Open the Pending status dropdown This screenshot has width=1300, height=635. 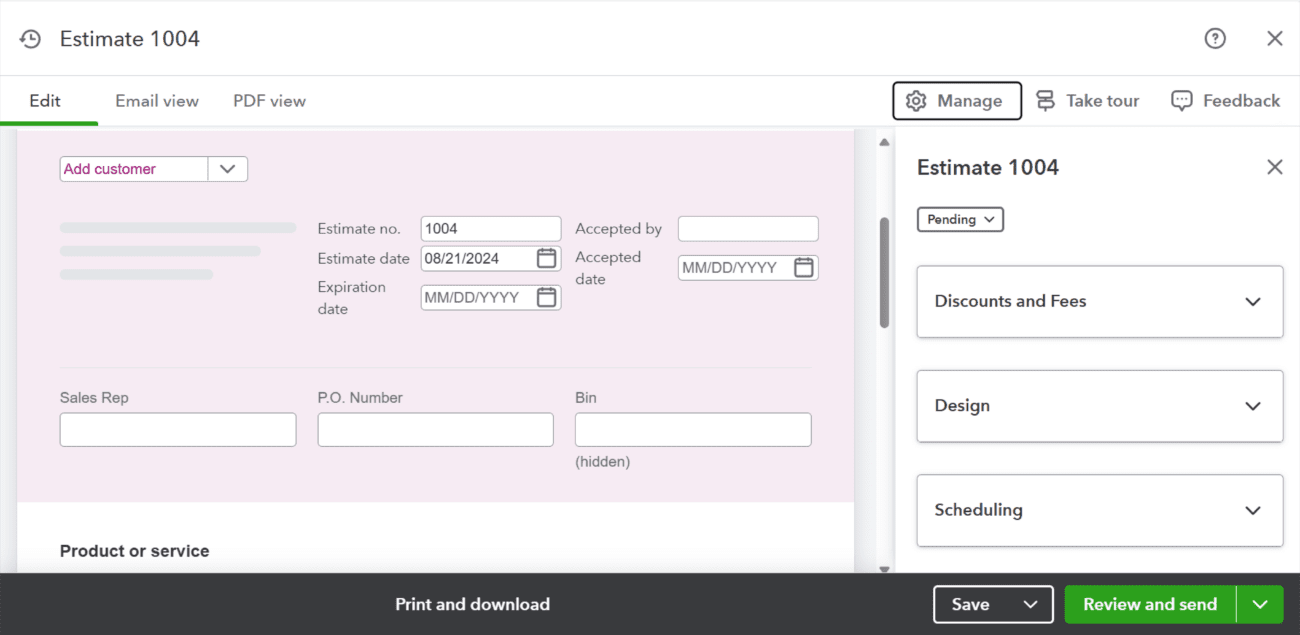click(960, 219)
